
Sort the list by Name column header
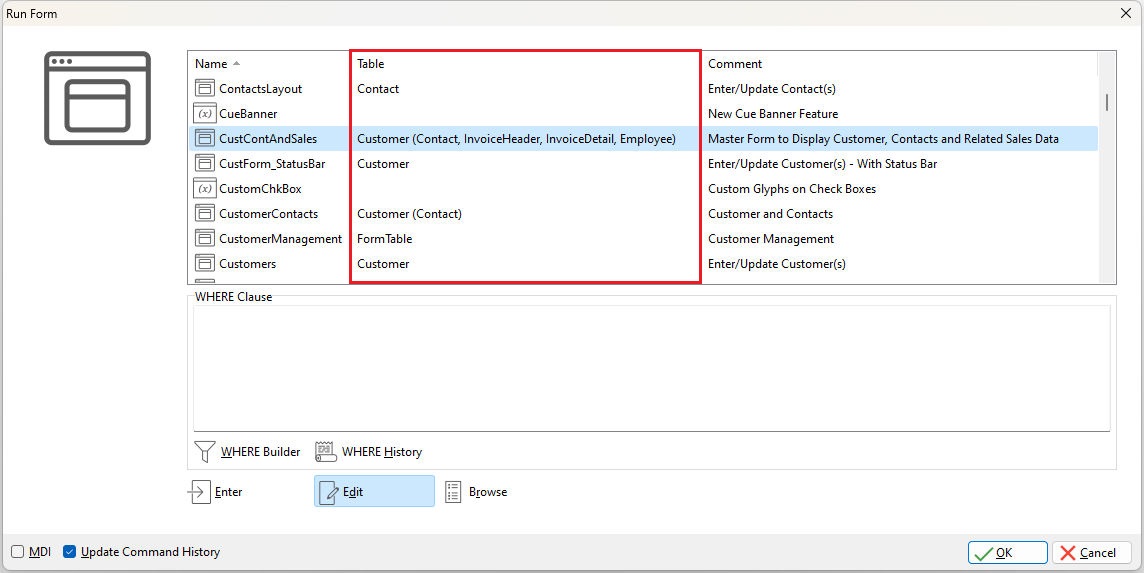click(x=211, y=64)
